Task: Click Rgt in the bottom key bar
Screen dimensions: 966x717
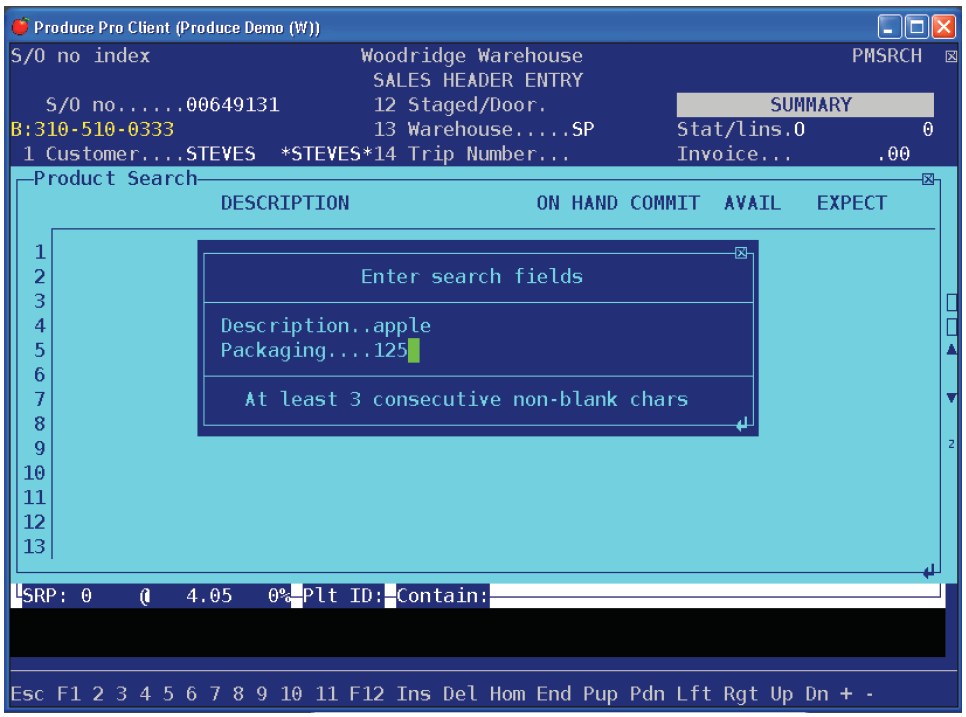Action: pyautogui.click(x=741, y=694)
